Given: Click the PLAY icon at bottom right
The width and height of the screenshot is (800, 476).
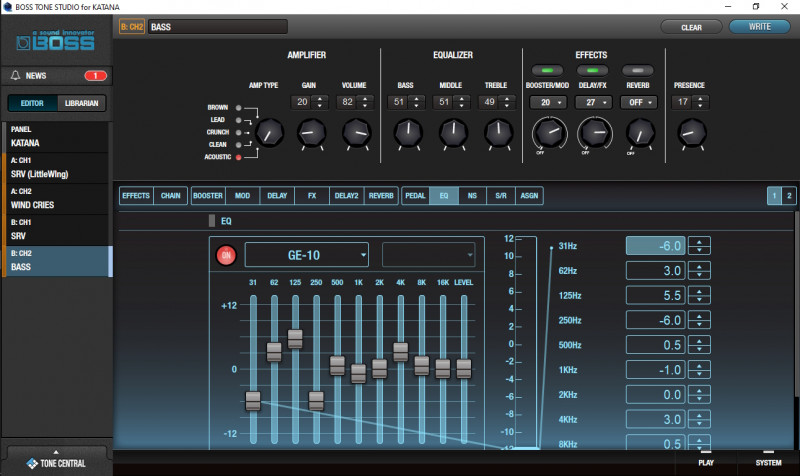Looking at the screenshot, I should click(706, 456).
